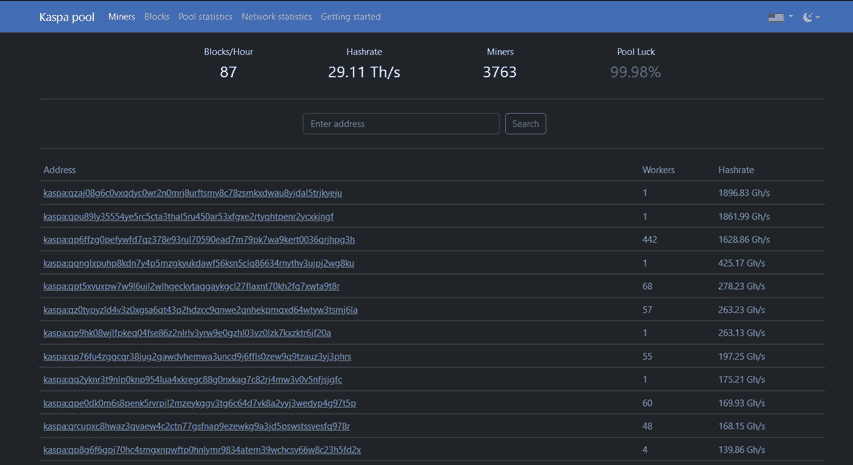Select the 68 workers cell

647,287
